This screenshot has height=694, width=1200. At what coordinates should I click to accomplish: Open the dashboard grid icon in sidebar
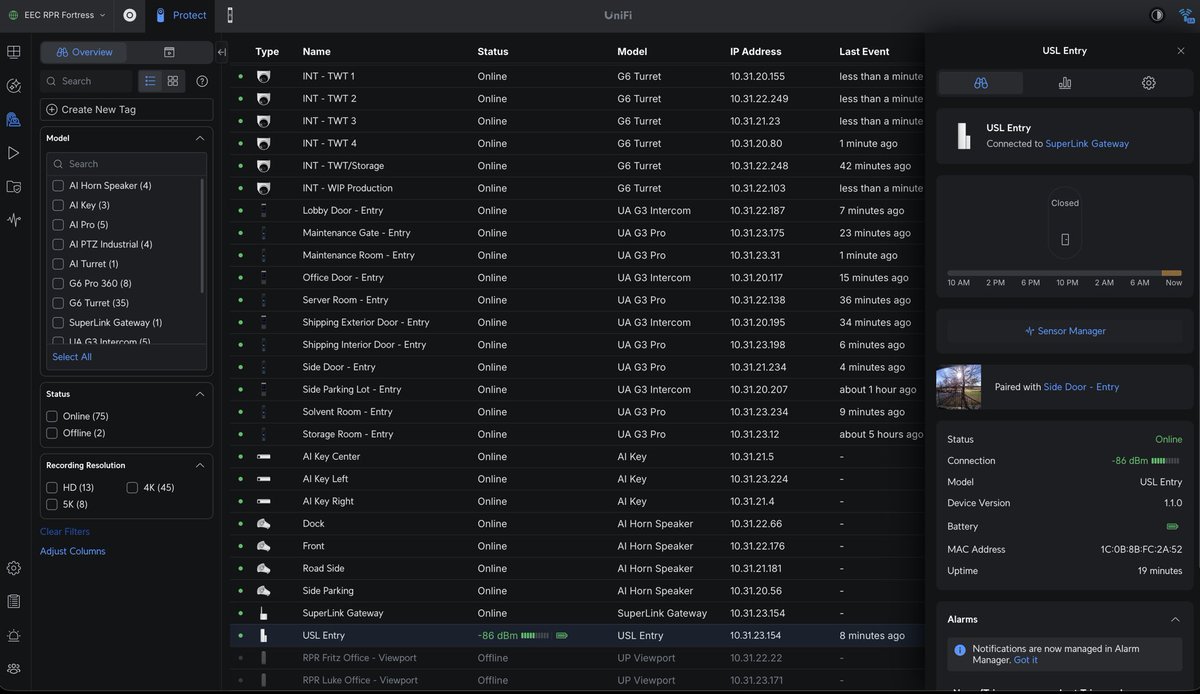(13, 52)
